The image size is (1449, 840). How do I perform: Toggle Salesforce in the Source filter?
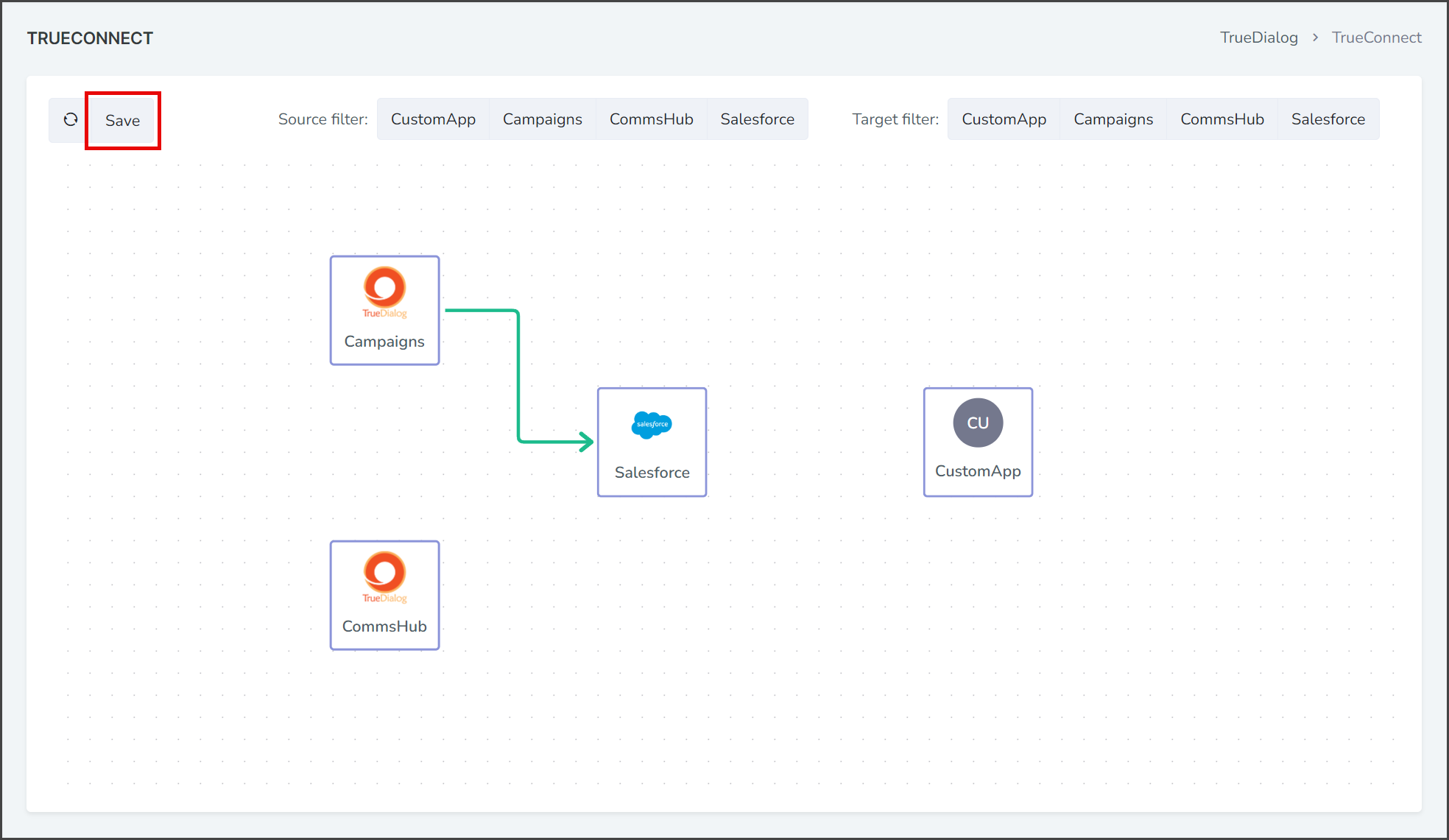758,119
